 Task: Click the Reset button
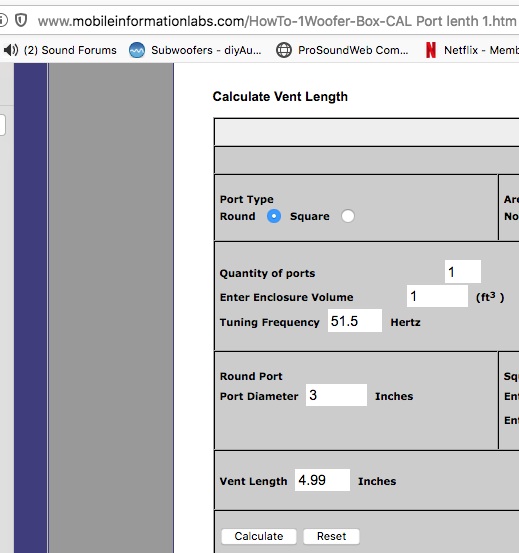(331, 536)
